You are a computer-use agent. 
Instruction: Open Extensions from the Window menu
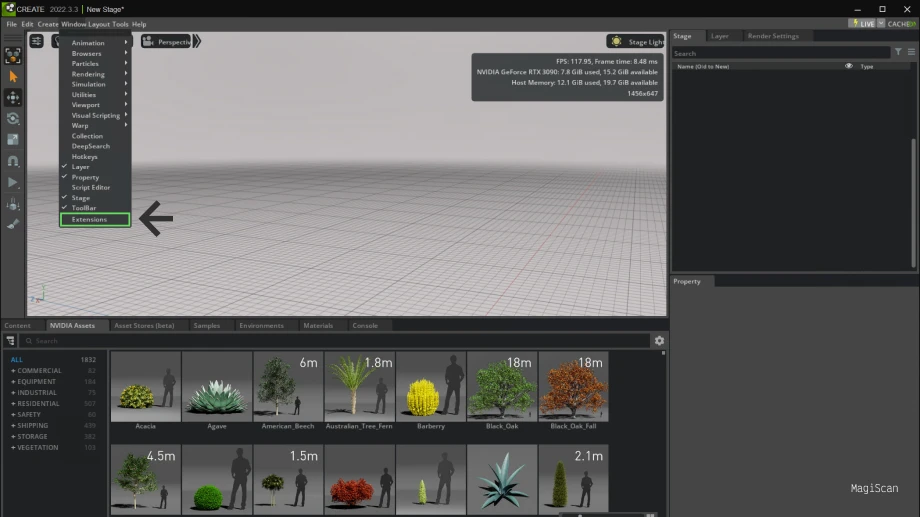point(94,219)
